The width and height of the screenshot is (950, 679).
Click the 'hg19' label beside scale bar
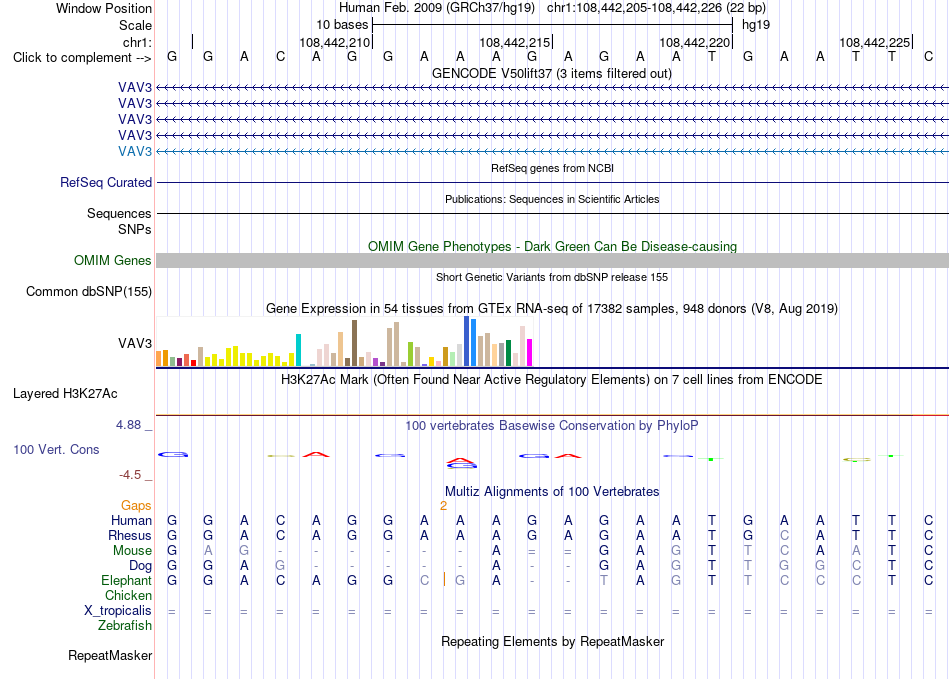point(756,25)
